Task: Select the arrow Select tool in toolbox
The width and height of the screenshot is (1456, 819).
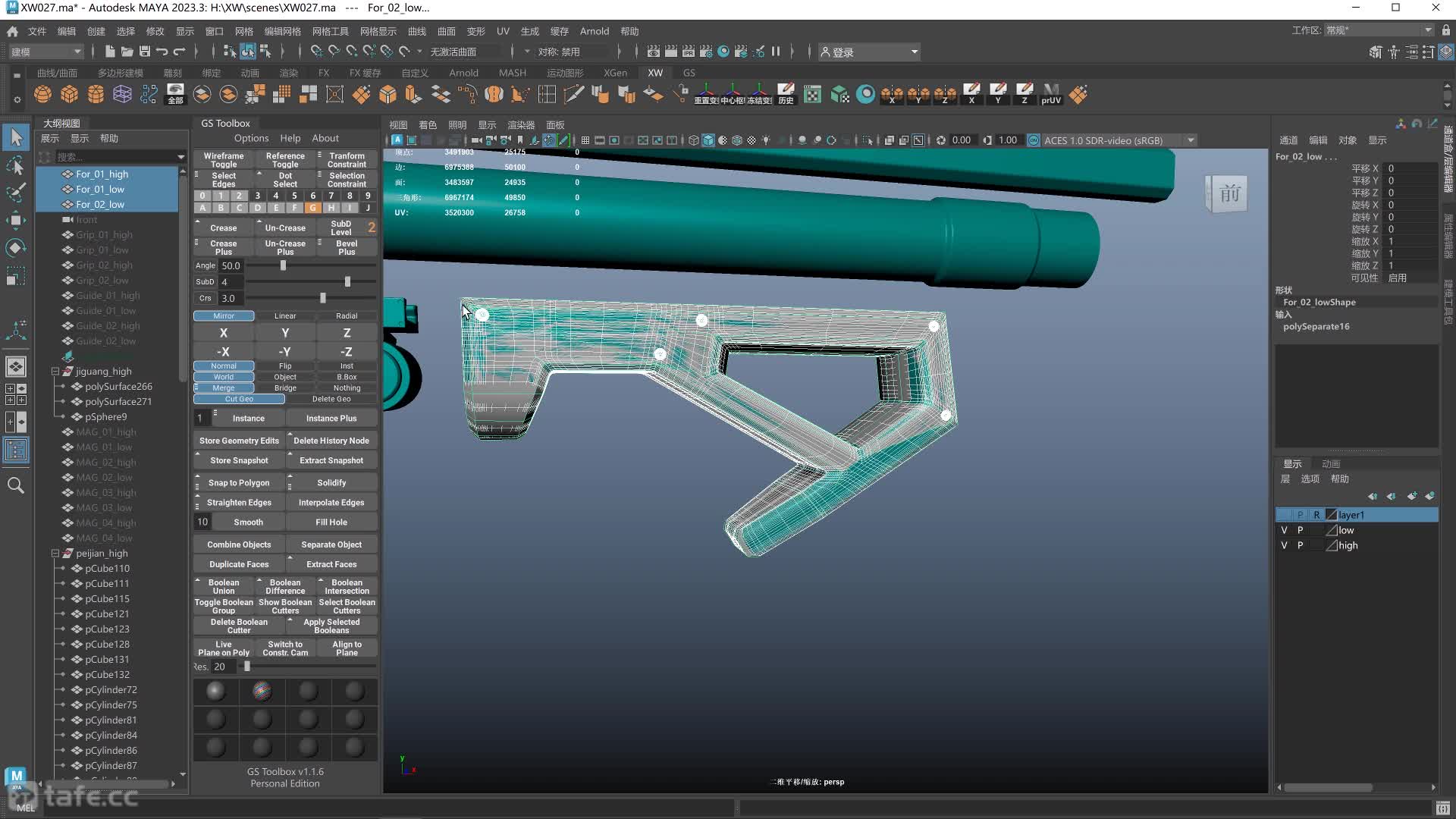Action: point(16,137)
